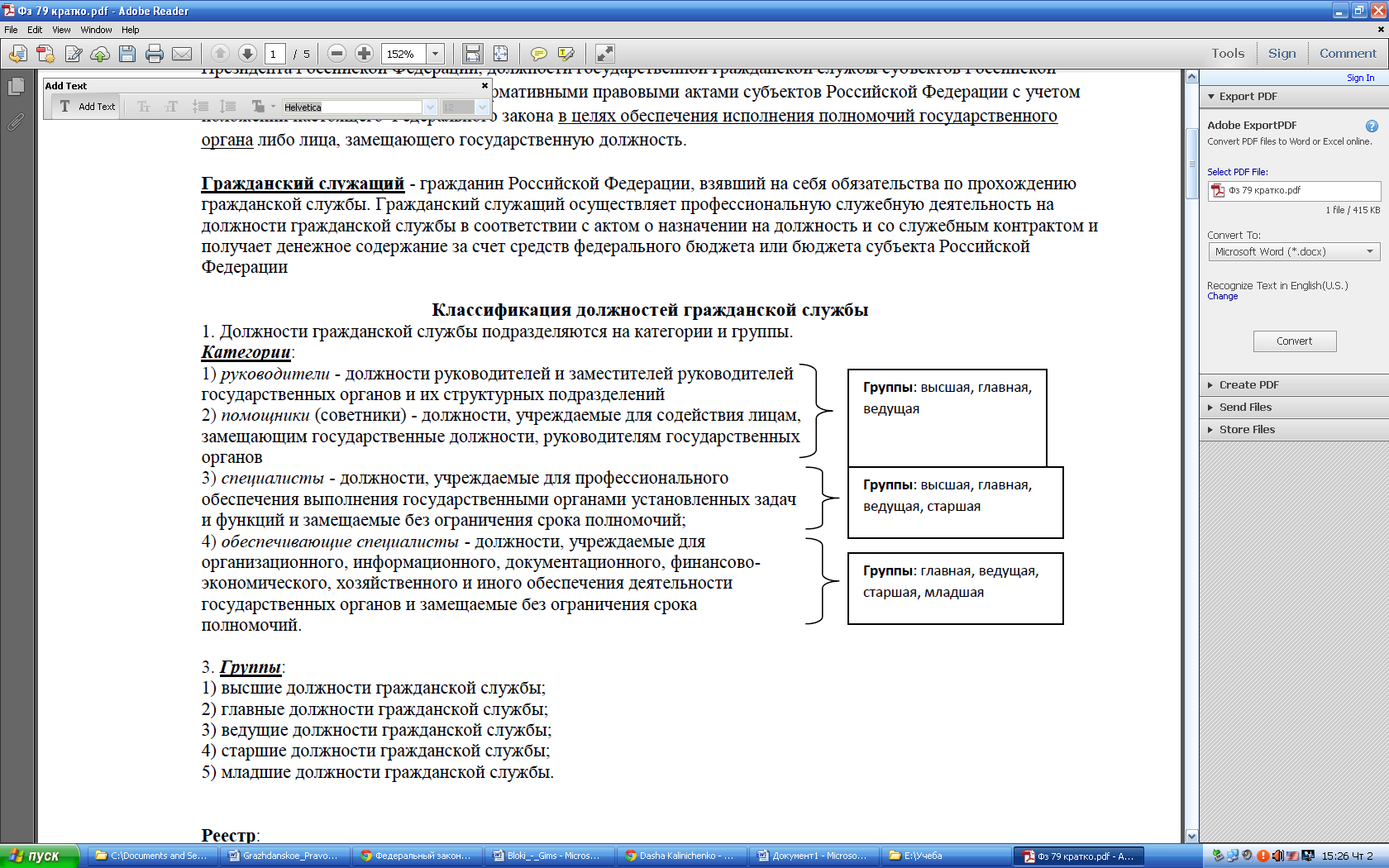Collapse the Export PDF section
This screenshot has width=1389, height=868.
pos(1211,97)
